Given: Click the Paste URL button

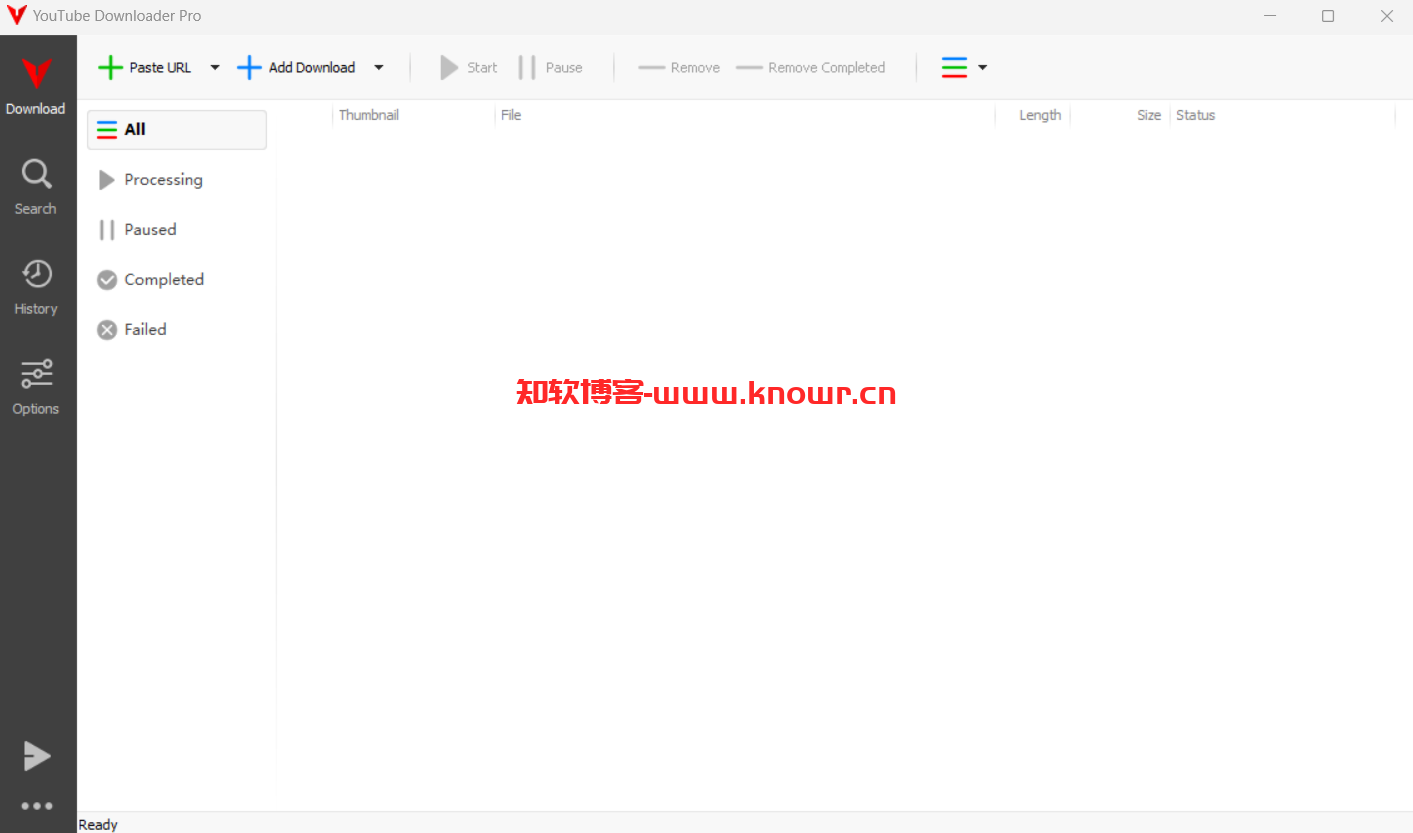Looking at the screenshot, I should coord(145,67).
